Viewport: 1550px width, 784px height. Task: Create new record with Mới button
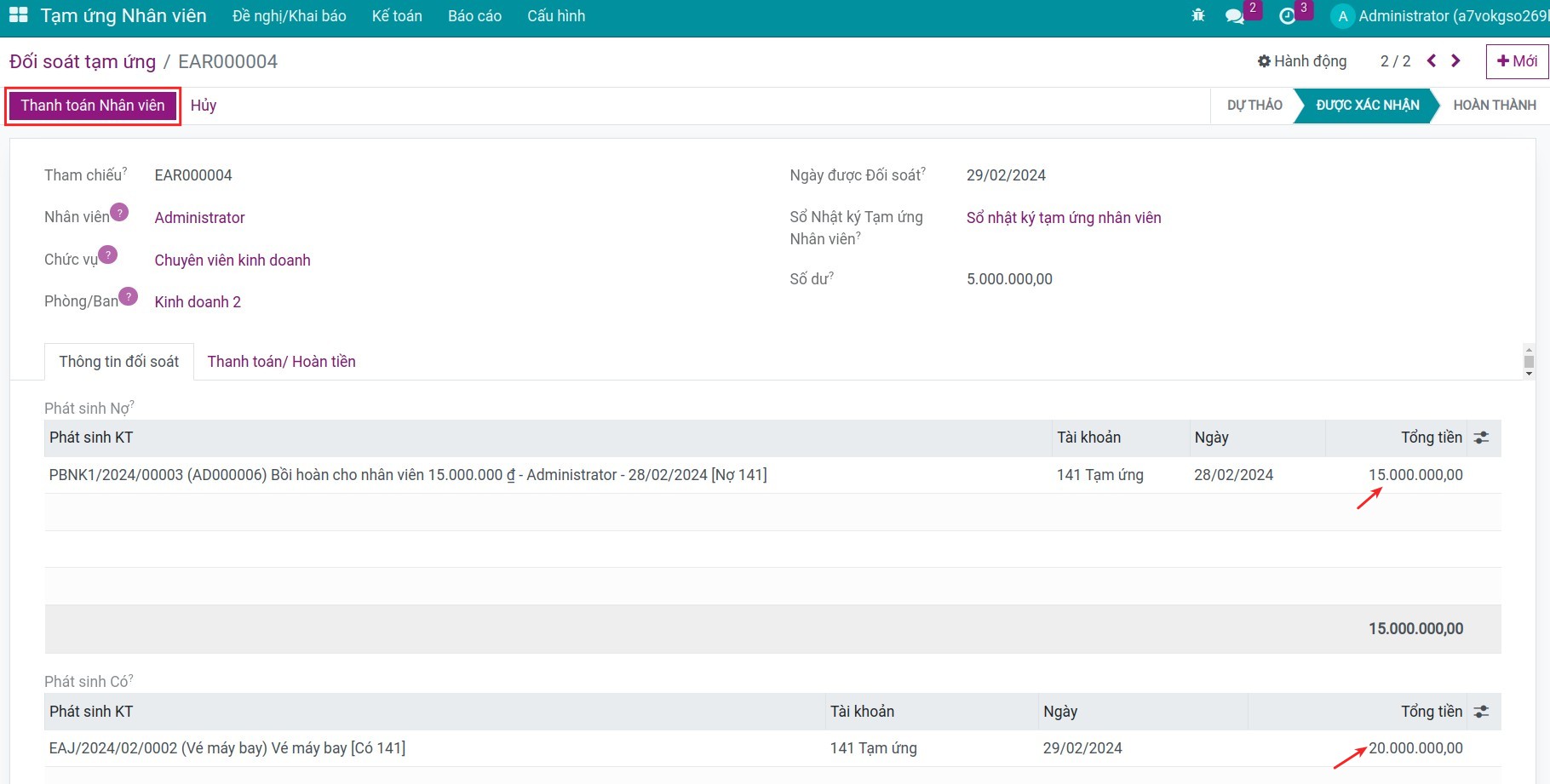click(1517, 61)
